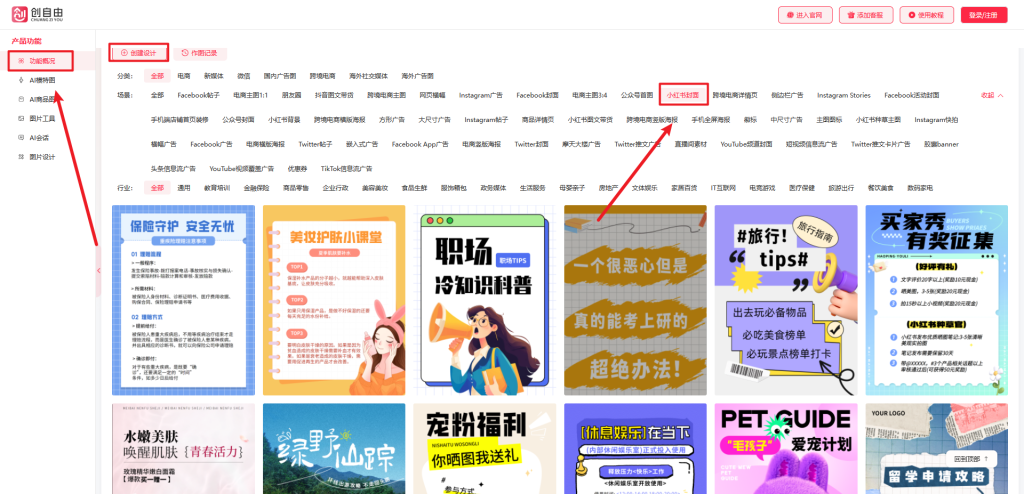Click the 创自由 logo

point(39,14)
